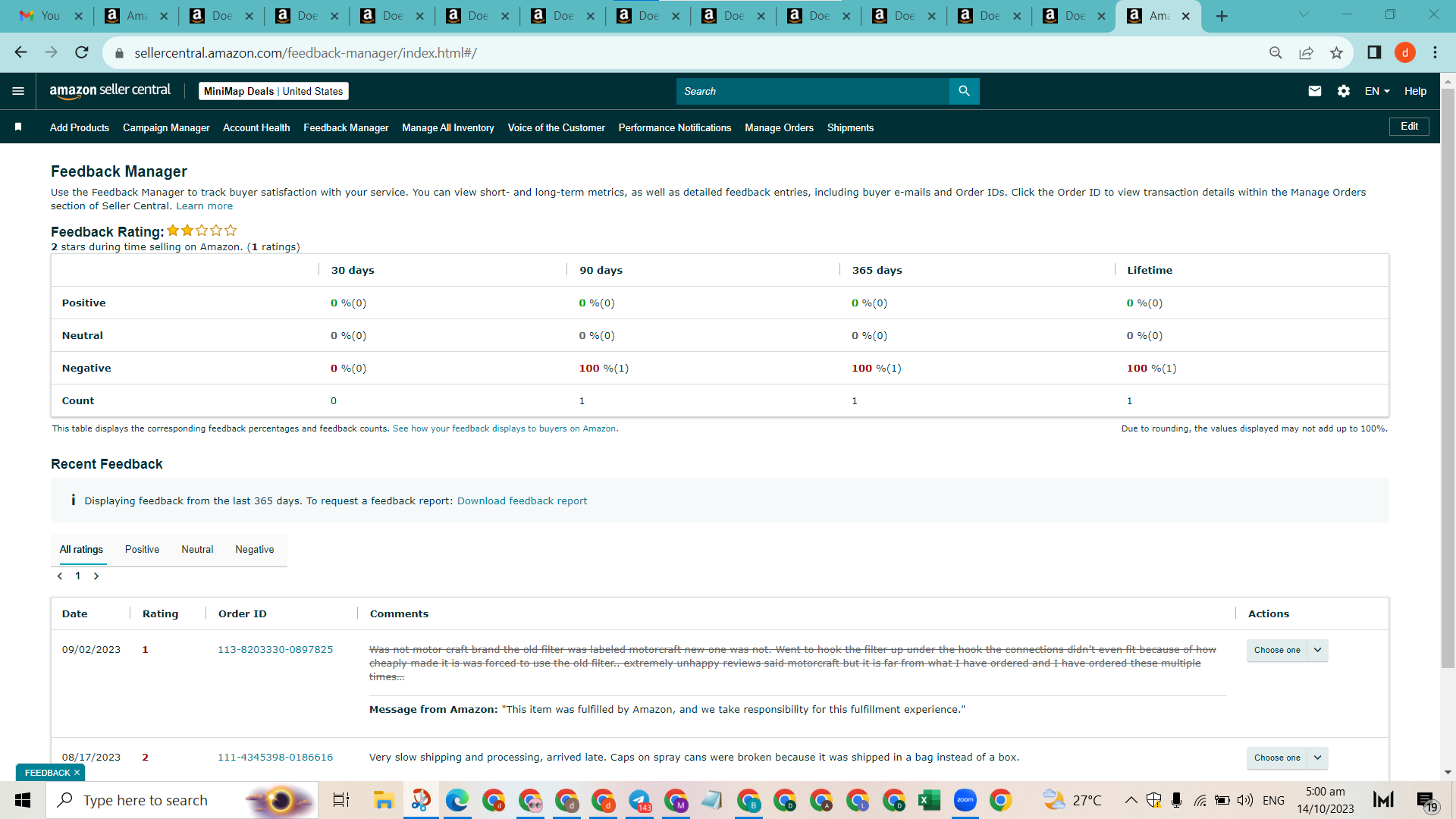Bookmark this page with star icon
This screenshot has width=1456, height=819.
[1336, 52]
